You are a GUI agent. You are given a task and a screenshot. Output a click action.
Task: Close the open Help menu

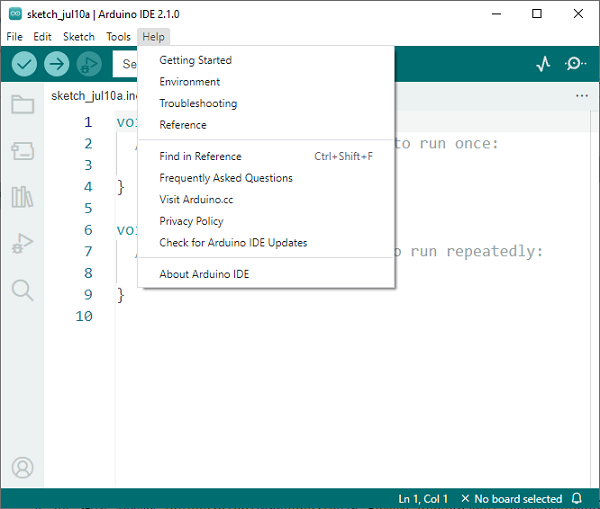point(153,37)
